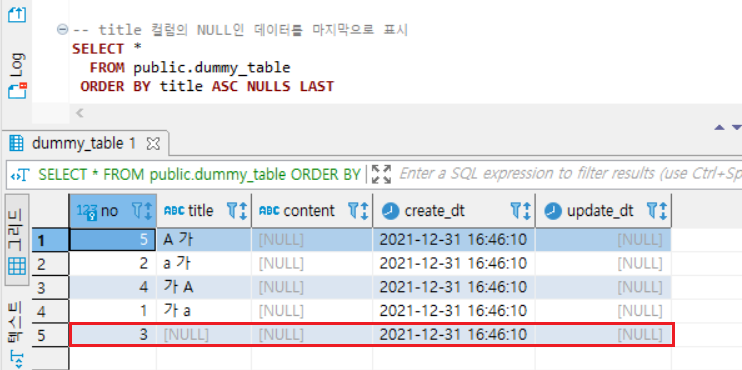Open filter funnel on update_dt column
The image size is (742, 370).
(x=652, y=211)
